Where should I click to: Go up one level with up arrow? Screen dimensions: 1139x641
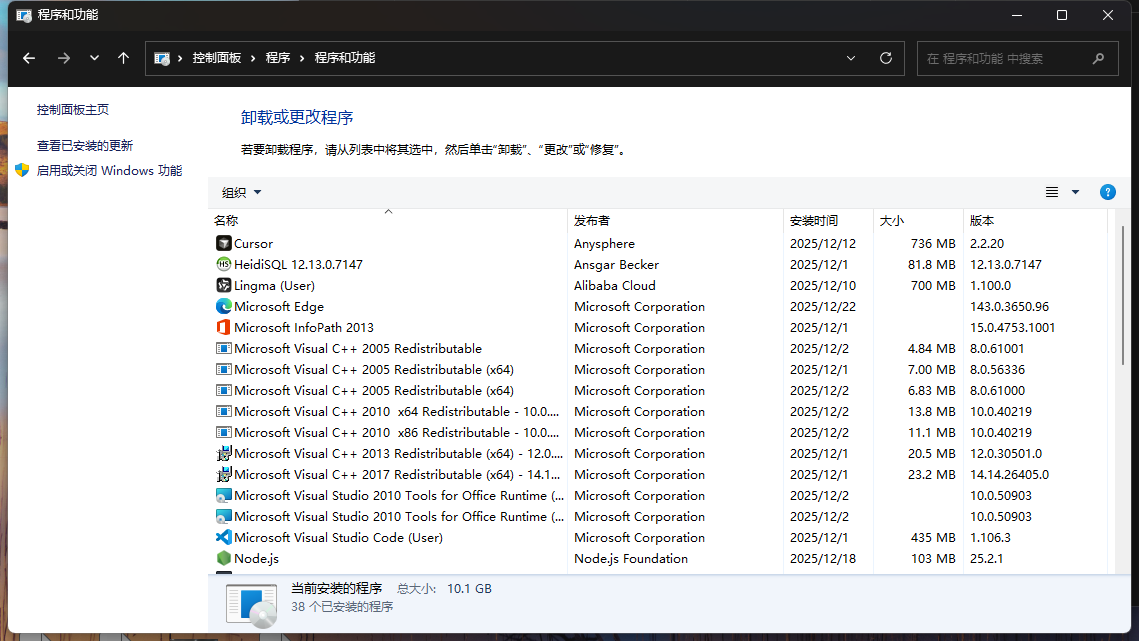123,58
